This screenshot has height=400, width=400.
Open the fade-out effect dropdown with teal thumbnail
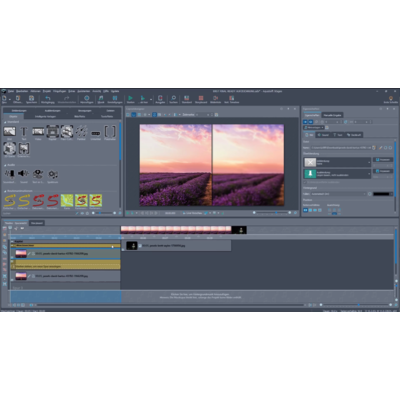click(x=337, y=174)
